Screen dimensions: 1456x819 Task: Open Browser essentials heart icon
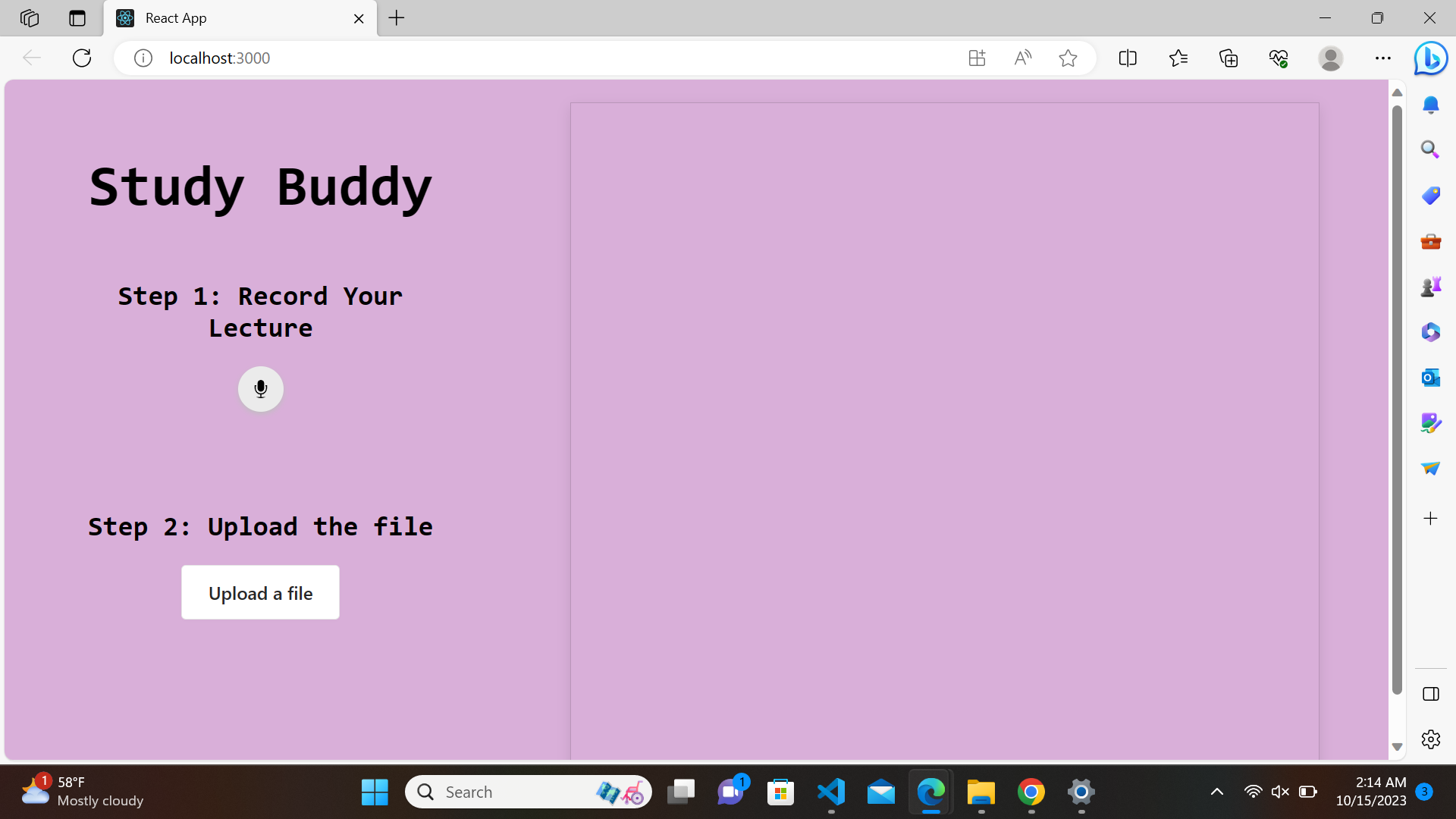[1279, 58]
